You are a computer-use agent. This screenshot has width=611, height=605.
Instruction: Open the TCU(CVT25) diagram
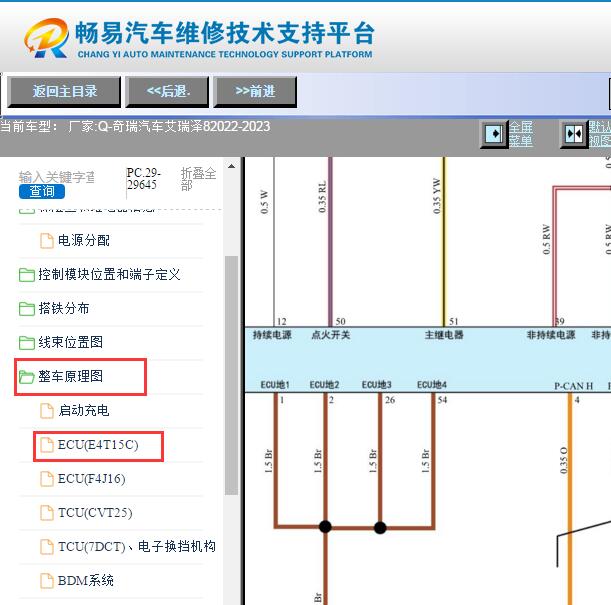pyautogui.click(x=95, y=512)
